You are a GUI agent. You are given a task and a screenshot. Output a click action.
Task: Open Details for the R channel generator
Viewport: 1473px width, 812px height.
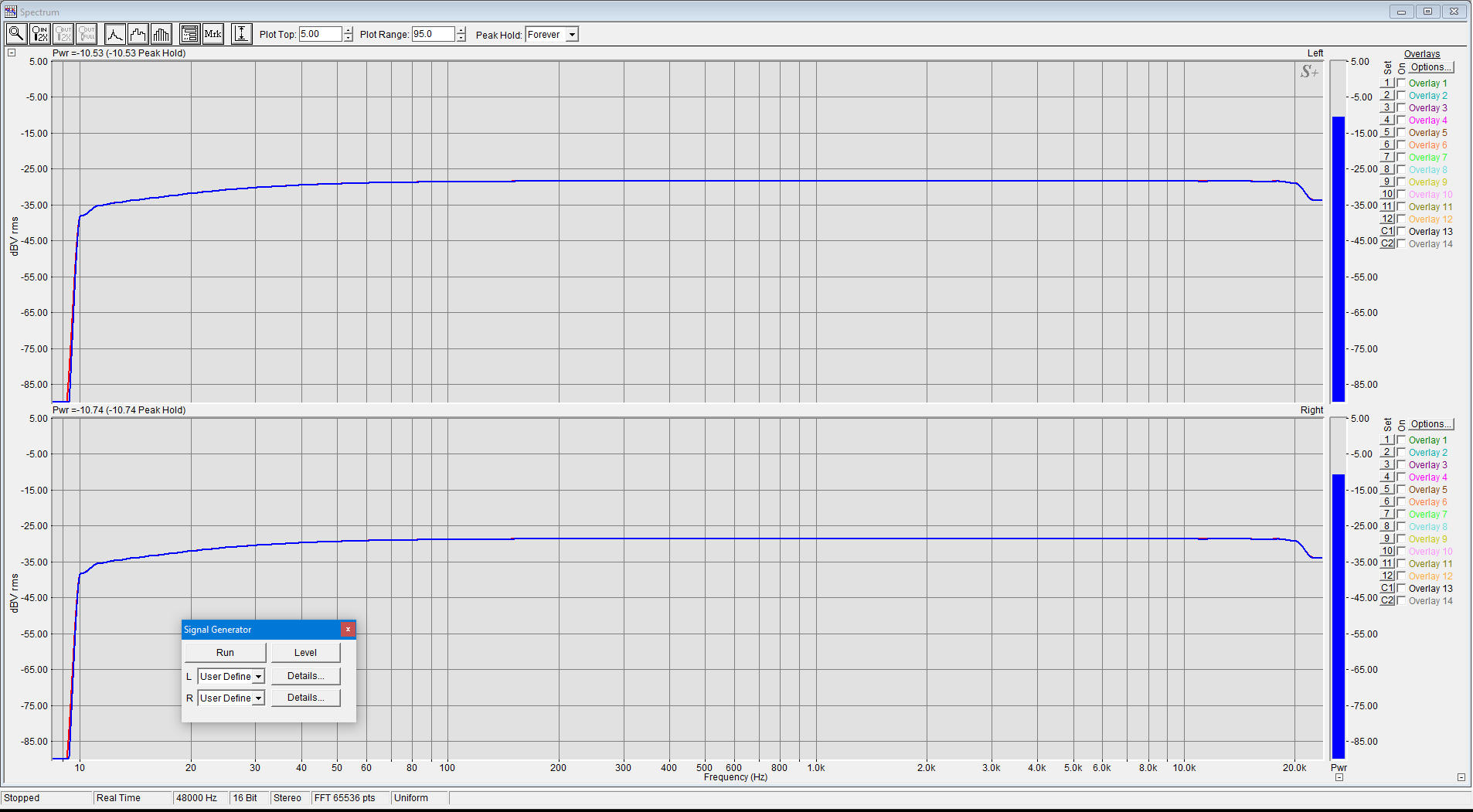305,698
